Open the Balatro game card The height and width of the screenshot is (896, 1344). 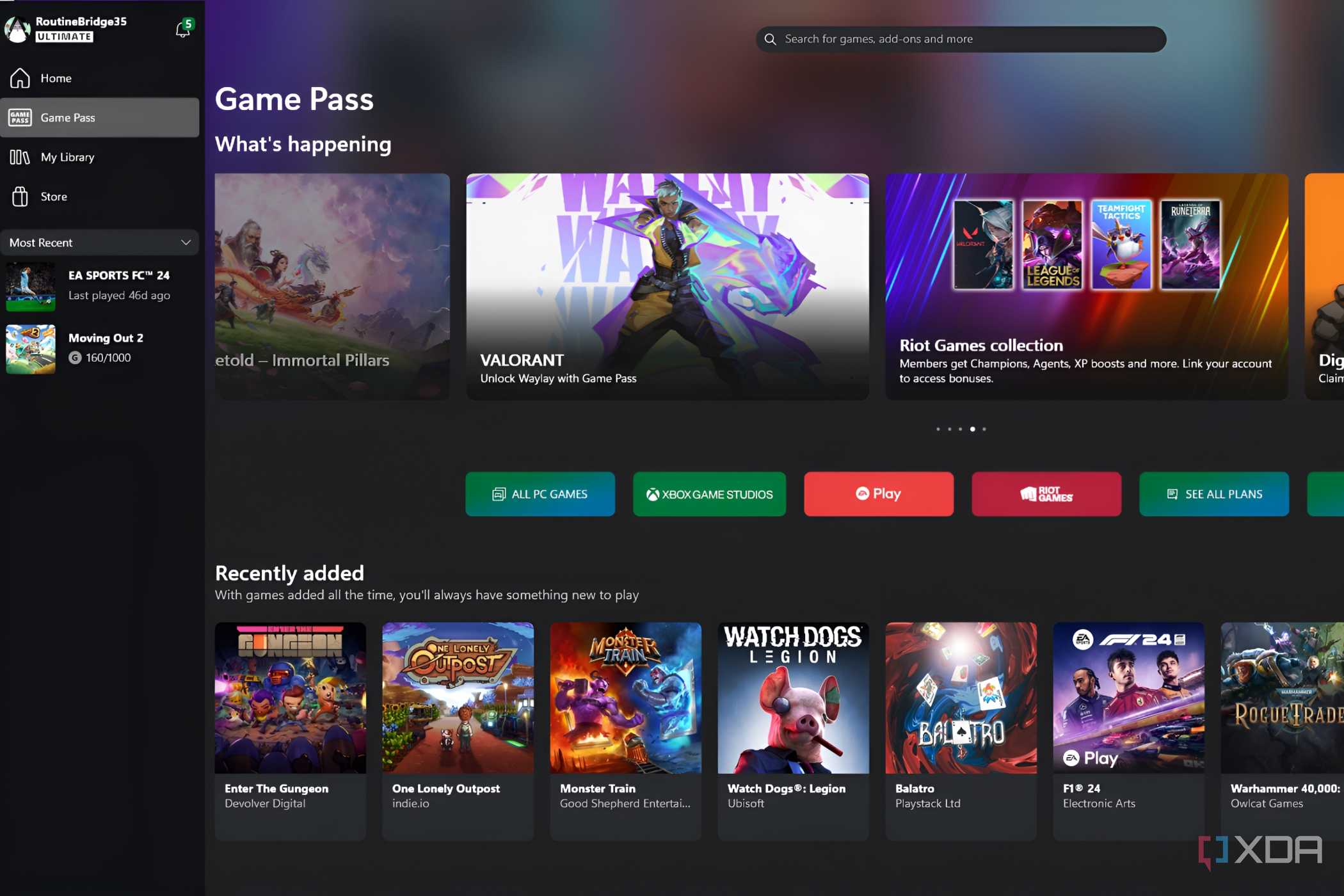(x=961, y=732)
